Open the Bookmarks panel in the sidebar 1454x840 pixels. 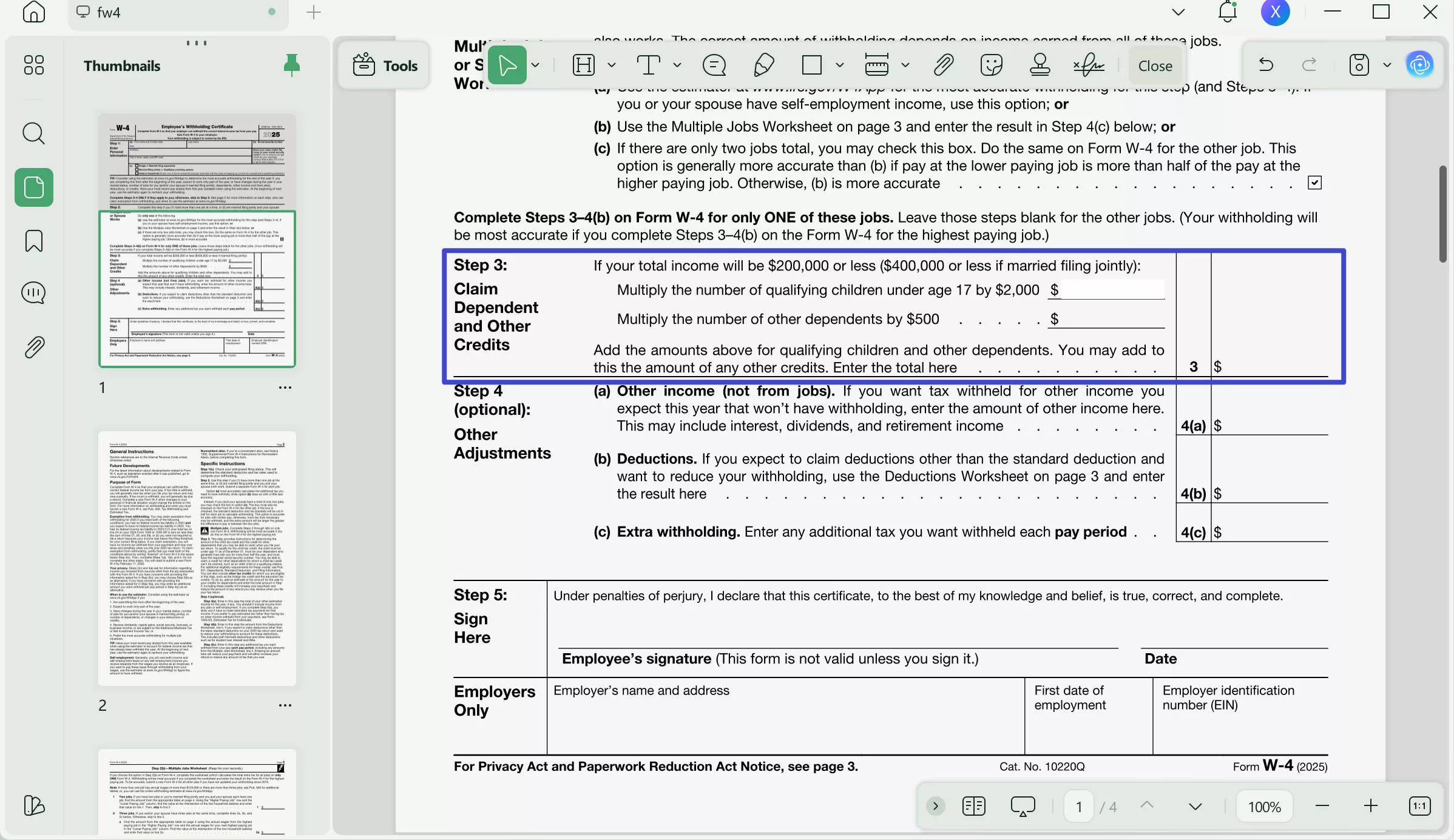pyautogui.click(x=33, y=241)
